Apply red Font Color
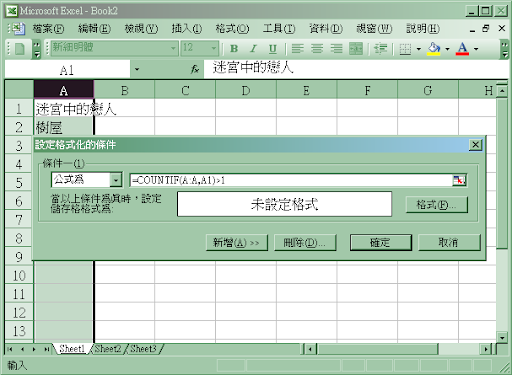This screenshot has height=375, width=512. 462,49
